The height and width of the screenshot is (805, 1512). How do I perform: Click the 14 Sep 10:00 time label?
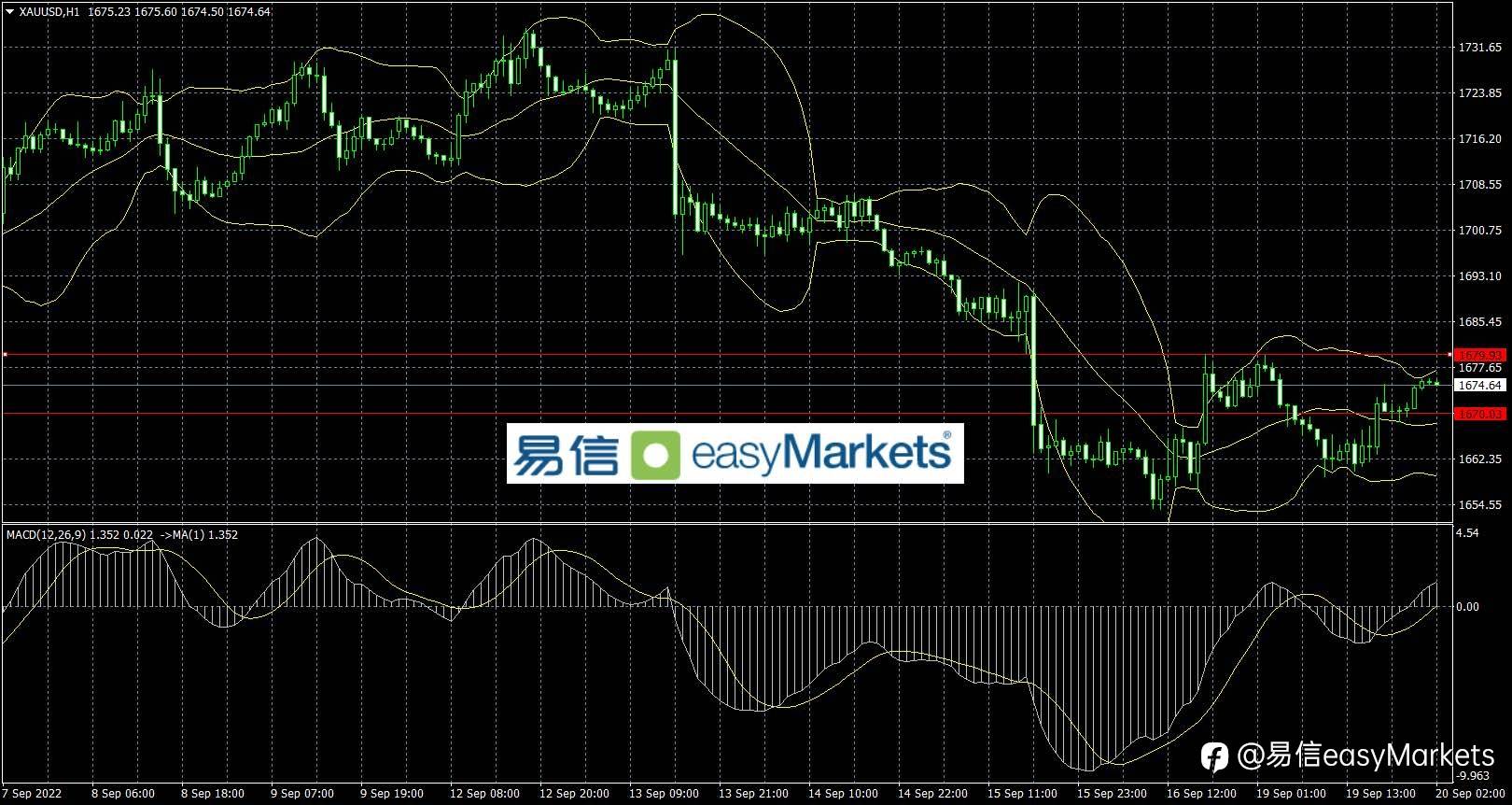pyautogui.click(x=843, y=794)
